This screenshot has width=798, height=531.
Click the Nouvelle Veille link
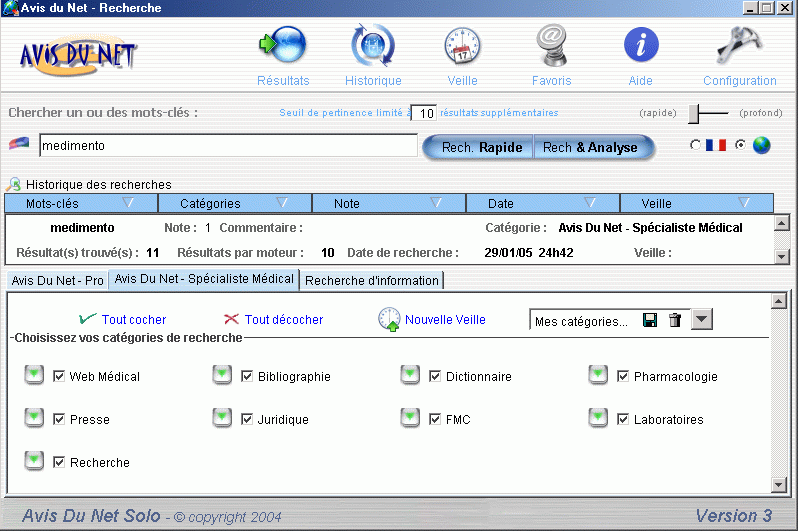tap(445, 319)
